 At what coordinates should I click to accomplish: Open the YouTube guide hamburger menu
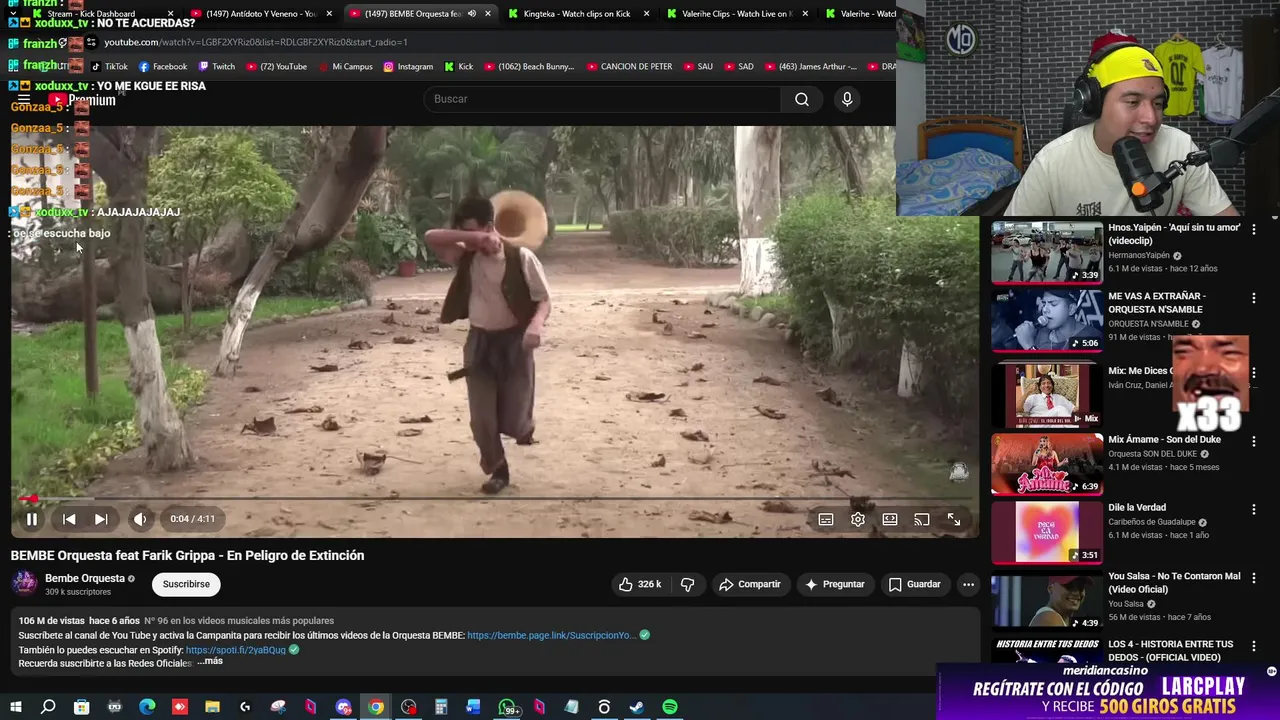pyautogui.click(x=24, y=99)
